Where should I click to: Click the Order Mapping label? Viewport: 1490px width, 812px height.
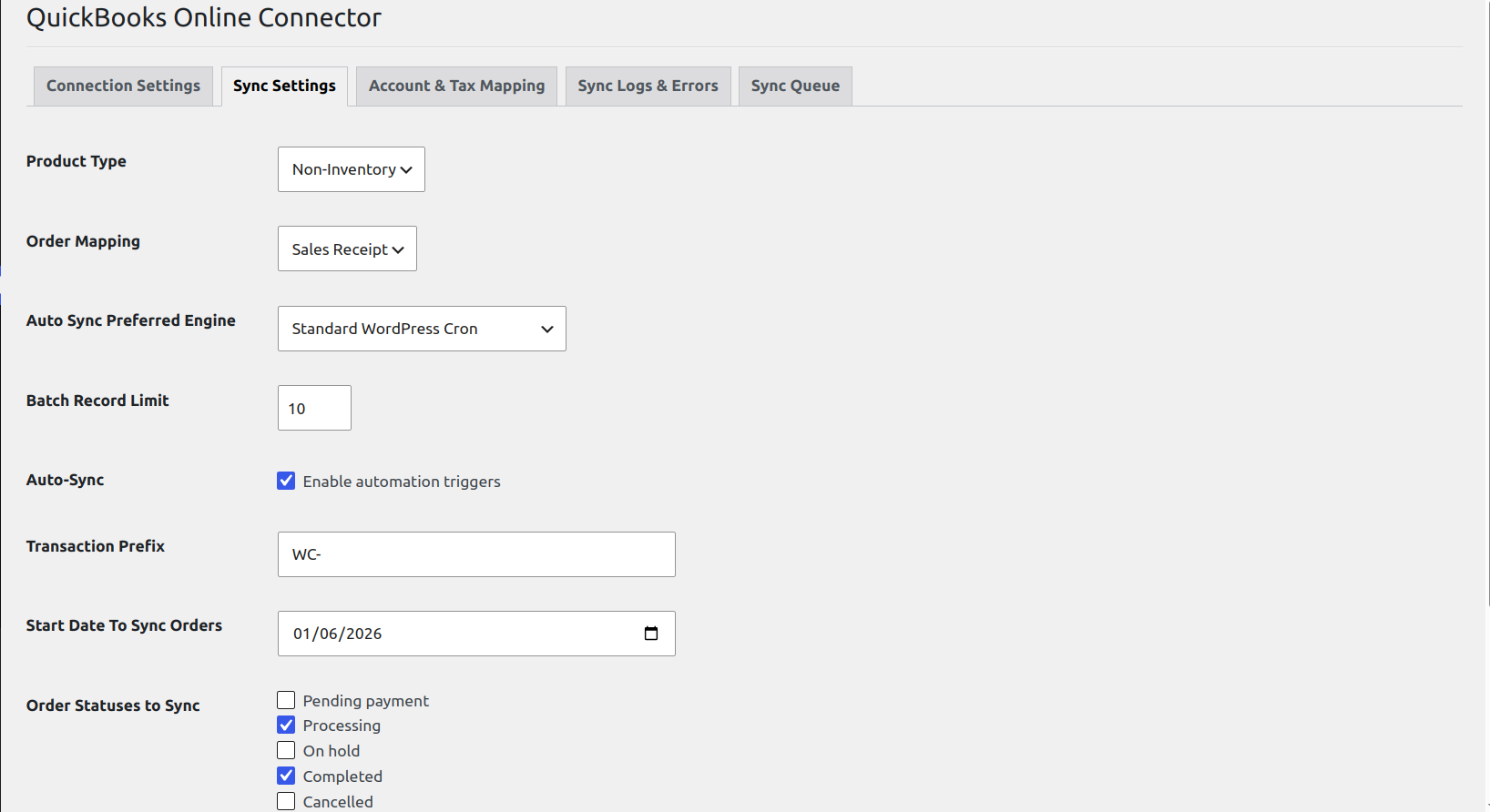pos(83,241)
